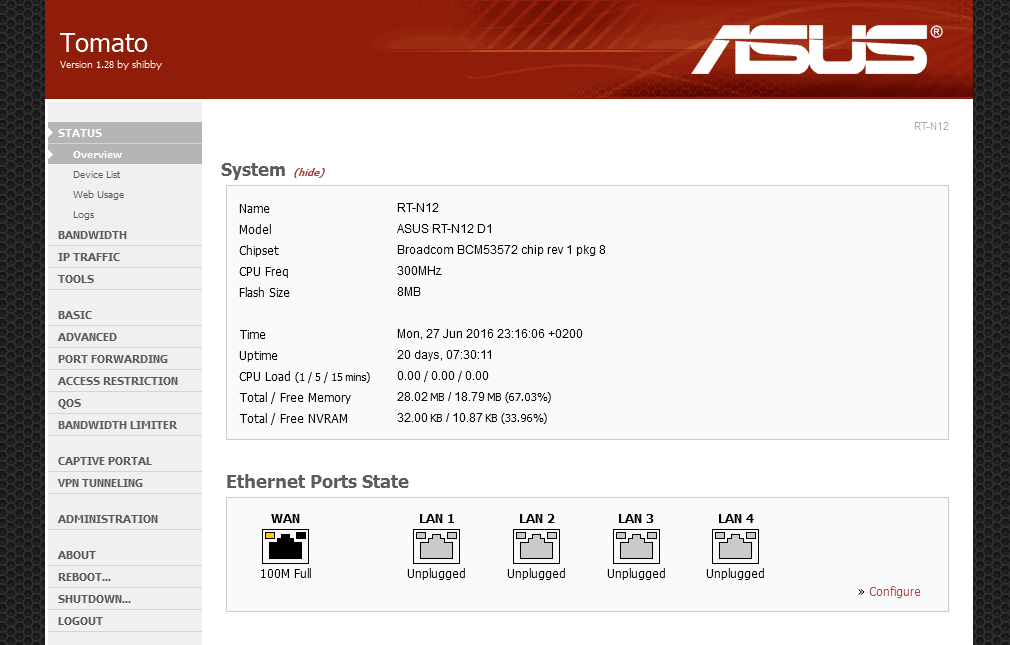This screenshot has width=1010, height=645.
Task: Click Logout in the sidebar
Action: (125, 621)
